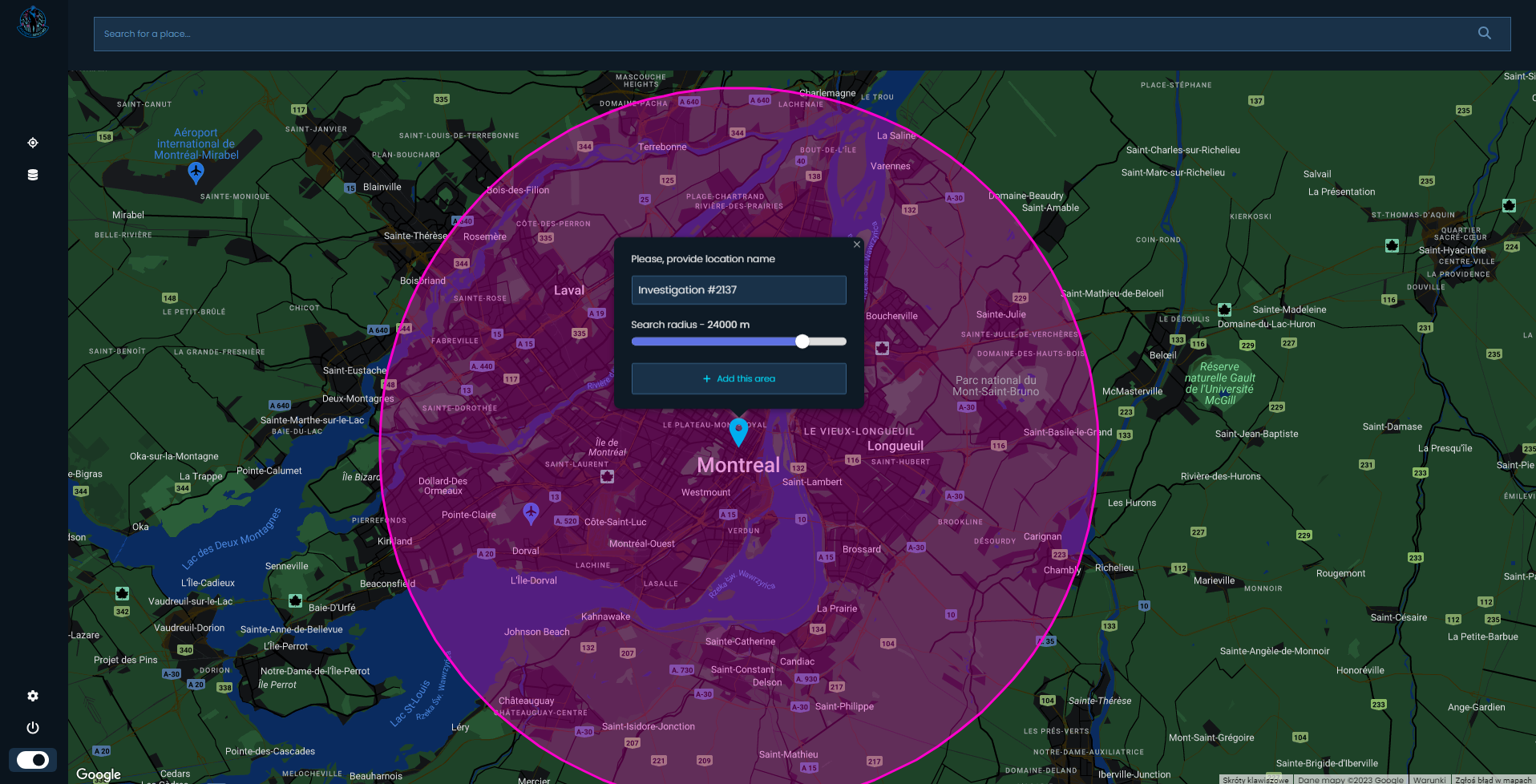1536x784 pixels.
Task: Click the Beloeil map label
Action: [1163, 355]
